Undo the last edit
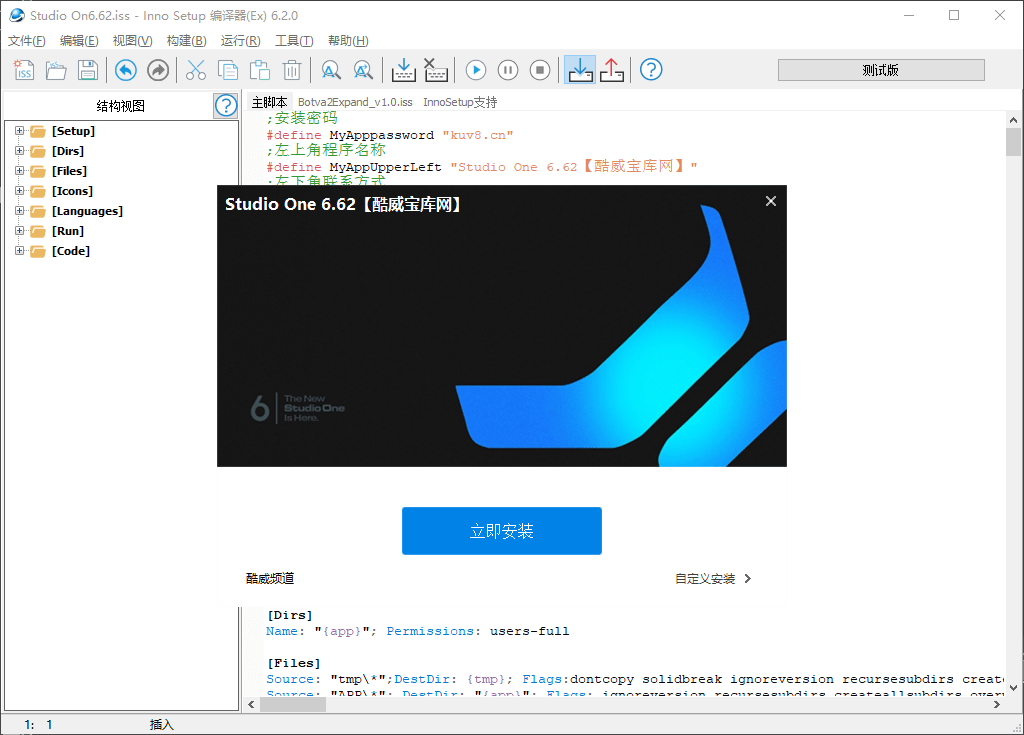Viewport: 1024px width, 735px height. [126, 70]
